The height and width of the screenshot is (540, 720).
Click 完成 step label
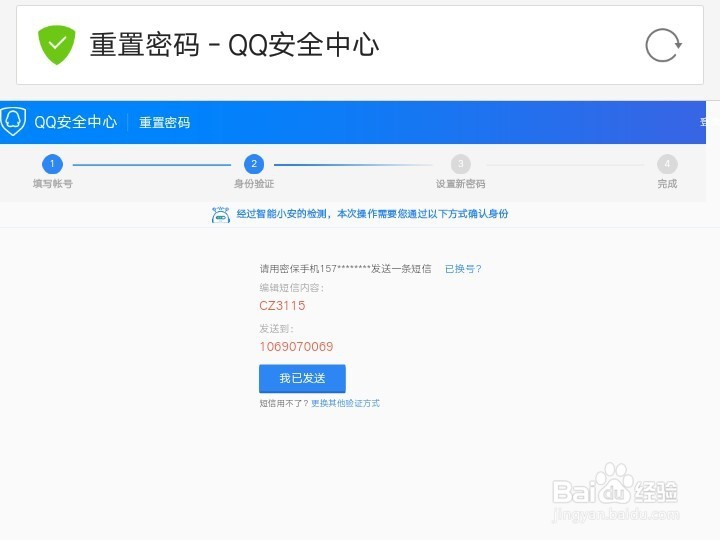point(667,184)
